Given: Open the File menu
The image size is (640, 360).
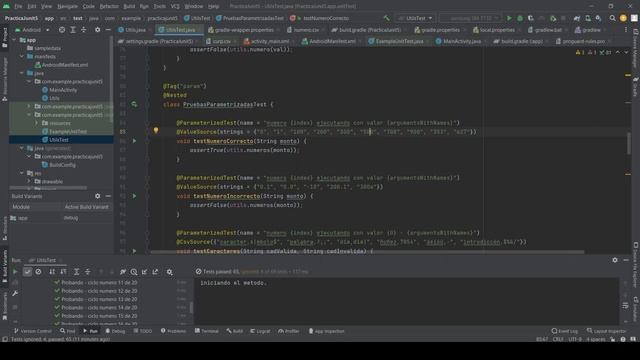Looking at the screenshot, I should coord(18,7).
